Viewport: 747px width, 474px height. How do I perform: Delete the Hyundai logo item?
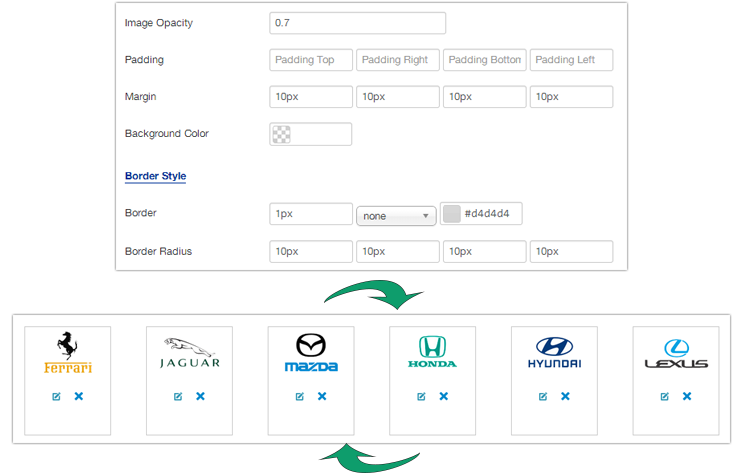pyautogui.click(x=565, y=396)
